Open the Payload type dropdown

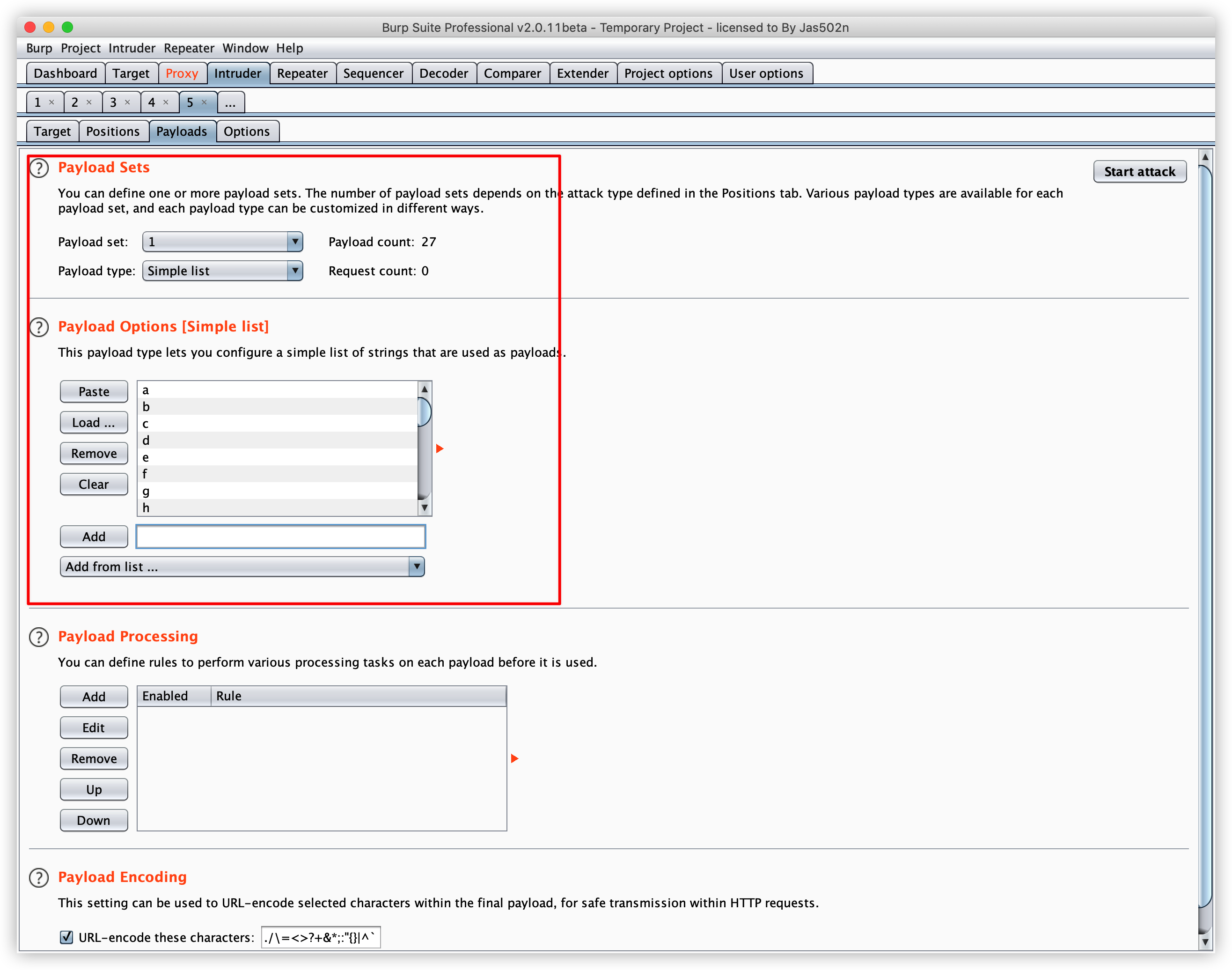[x=294, y=271]
